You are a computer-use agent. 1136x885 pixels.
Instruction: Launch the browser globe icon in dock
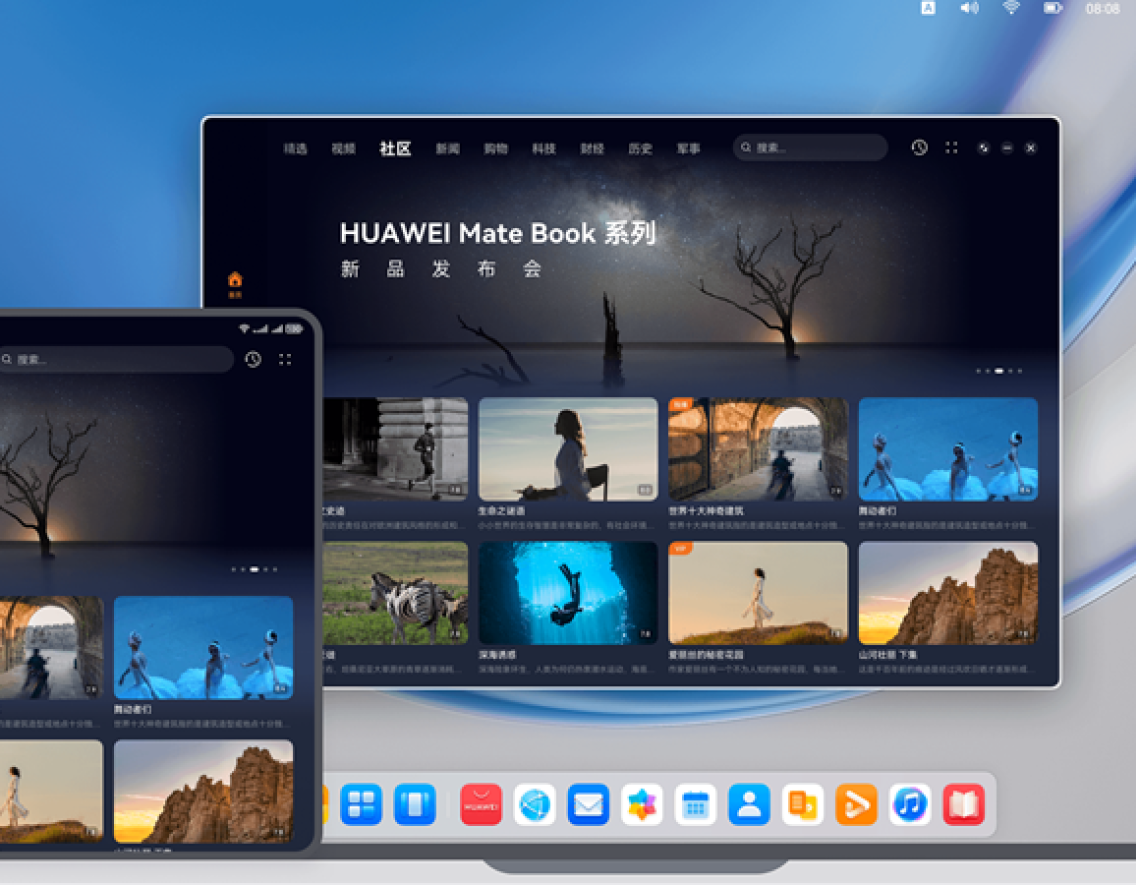tap(535, 805)
